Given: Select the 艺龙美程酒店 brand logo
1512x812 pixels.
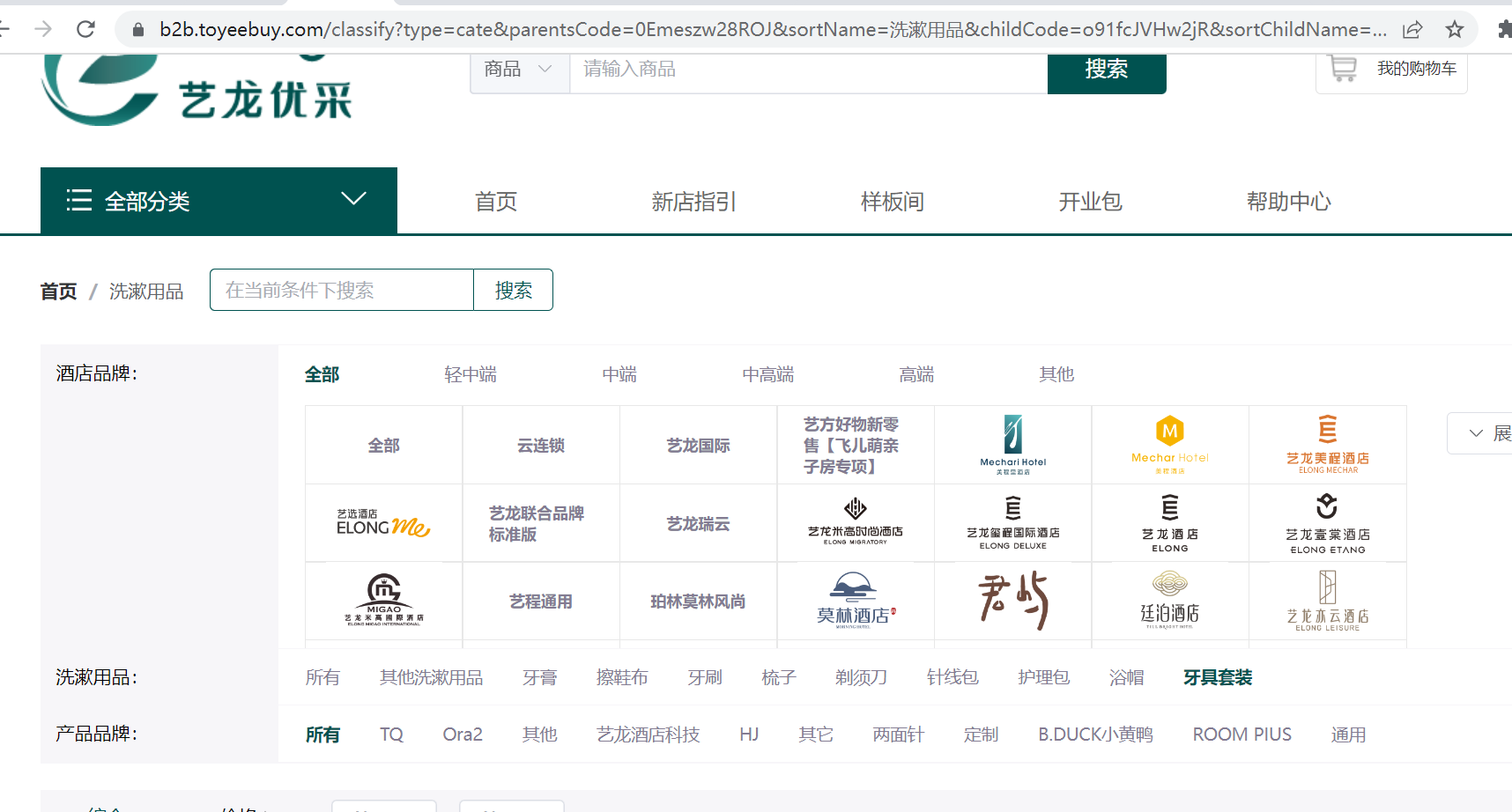Looking at the screenshot, I should 1328,445.
